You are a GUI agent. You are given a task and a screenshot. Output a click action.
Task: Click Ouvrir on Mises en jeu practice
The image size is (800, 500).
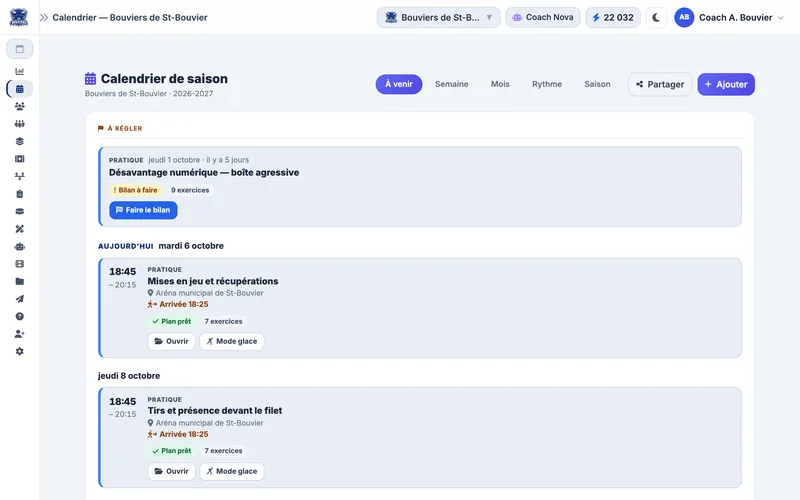click(171, 341)
